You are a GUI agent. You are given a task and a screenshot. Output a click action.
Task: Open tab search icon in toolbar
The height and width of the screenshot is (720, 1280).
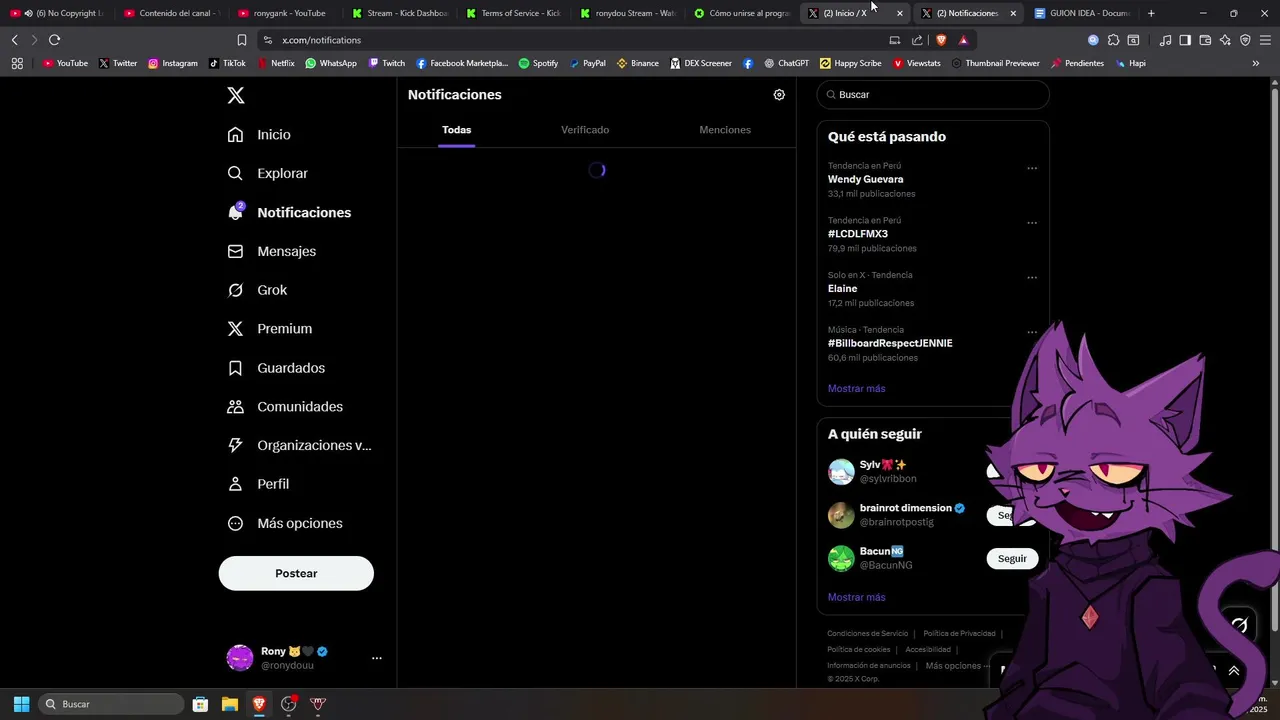[x=1133, y=40]
